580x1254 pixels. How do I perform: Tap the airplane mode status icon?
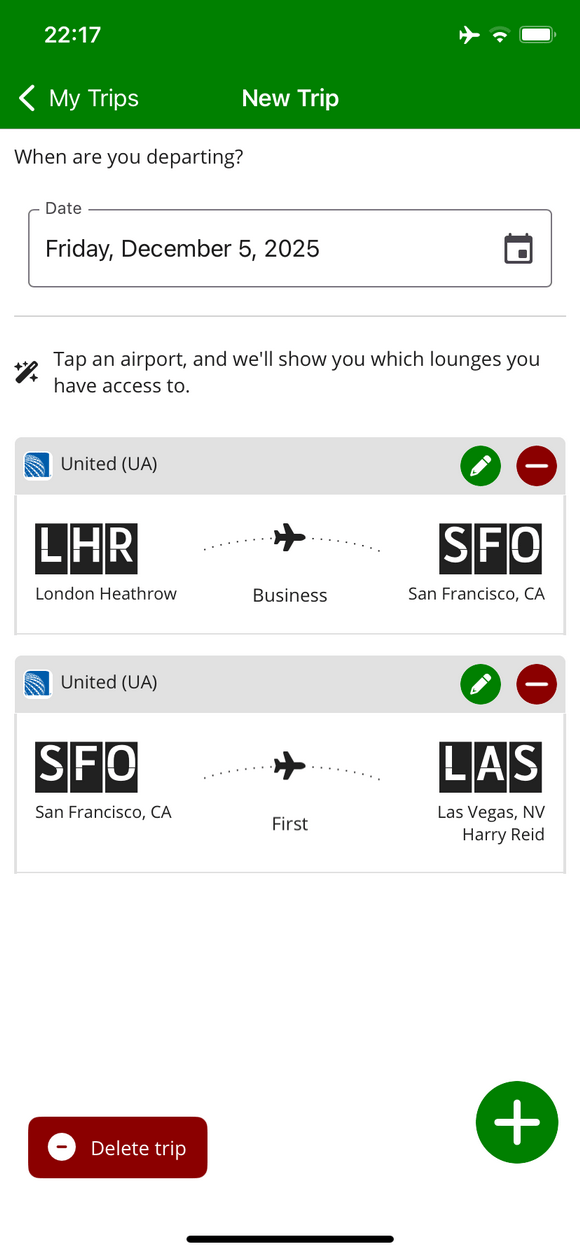469,33
